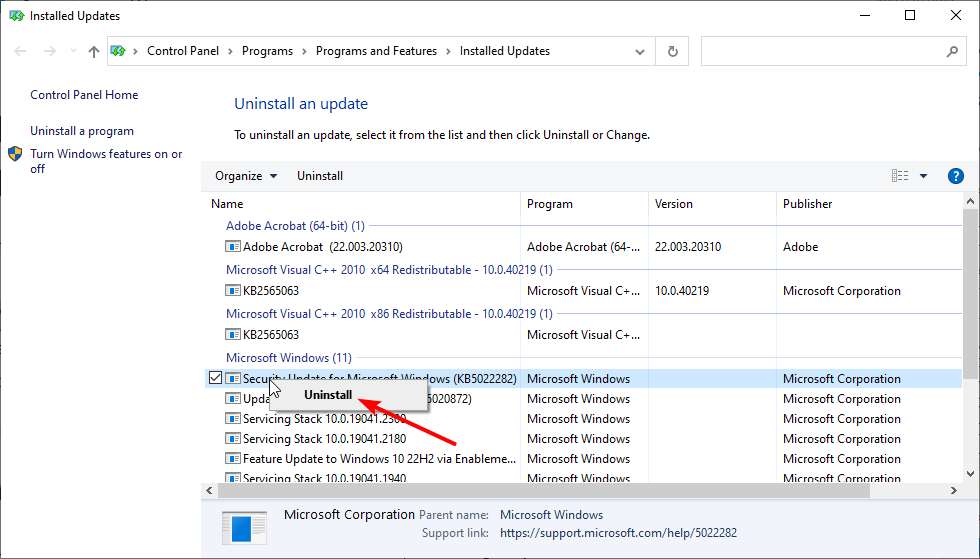Screen dimensions: 980x559
Task: Open Help with the question mark icon
Action: (x=956, y=176)
